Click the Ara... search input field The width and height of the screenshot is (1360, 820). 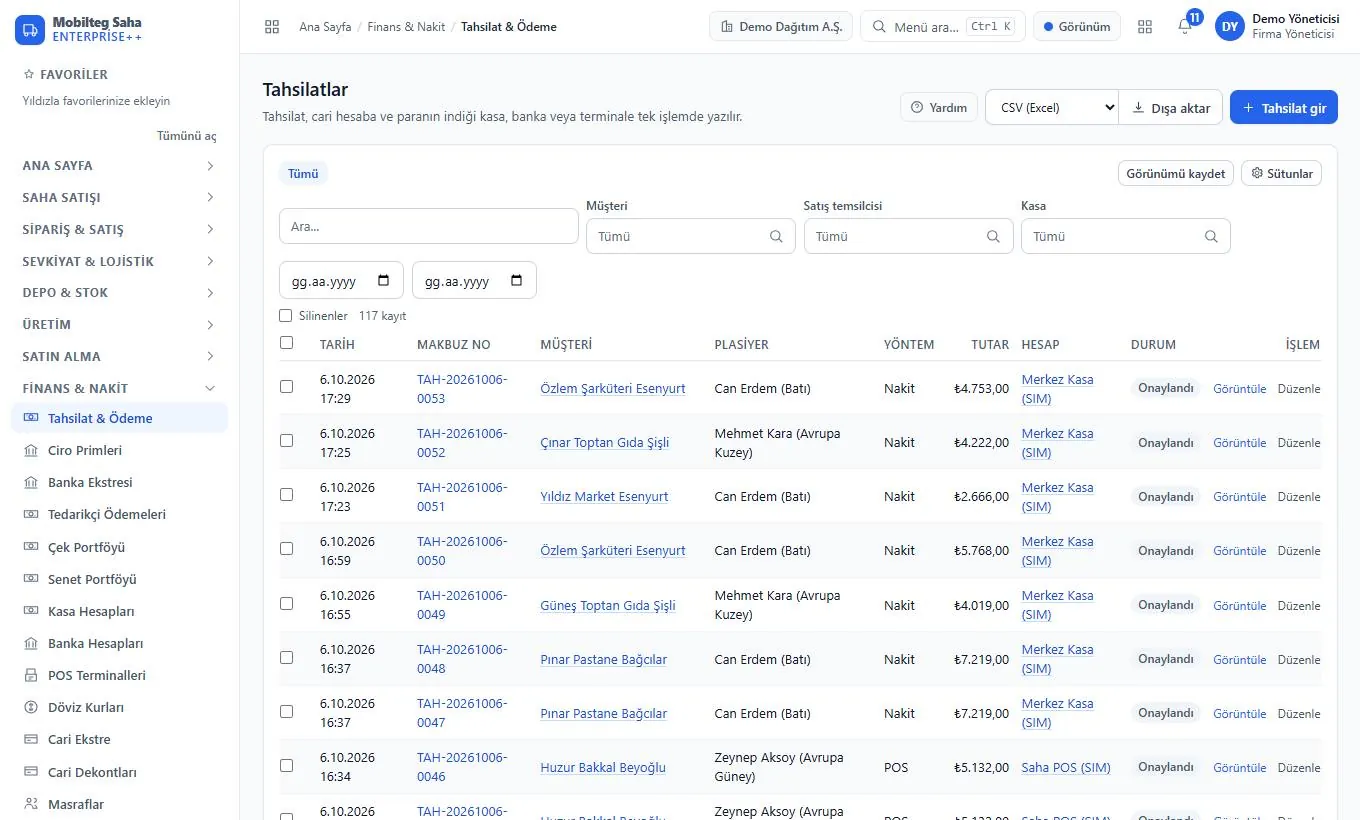point(429,226)
